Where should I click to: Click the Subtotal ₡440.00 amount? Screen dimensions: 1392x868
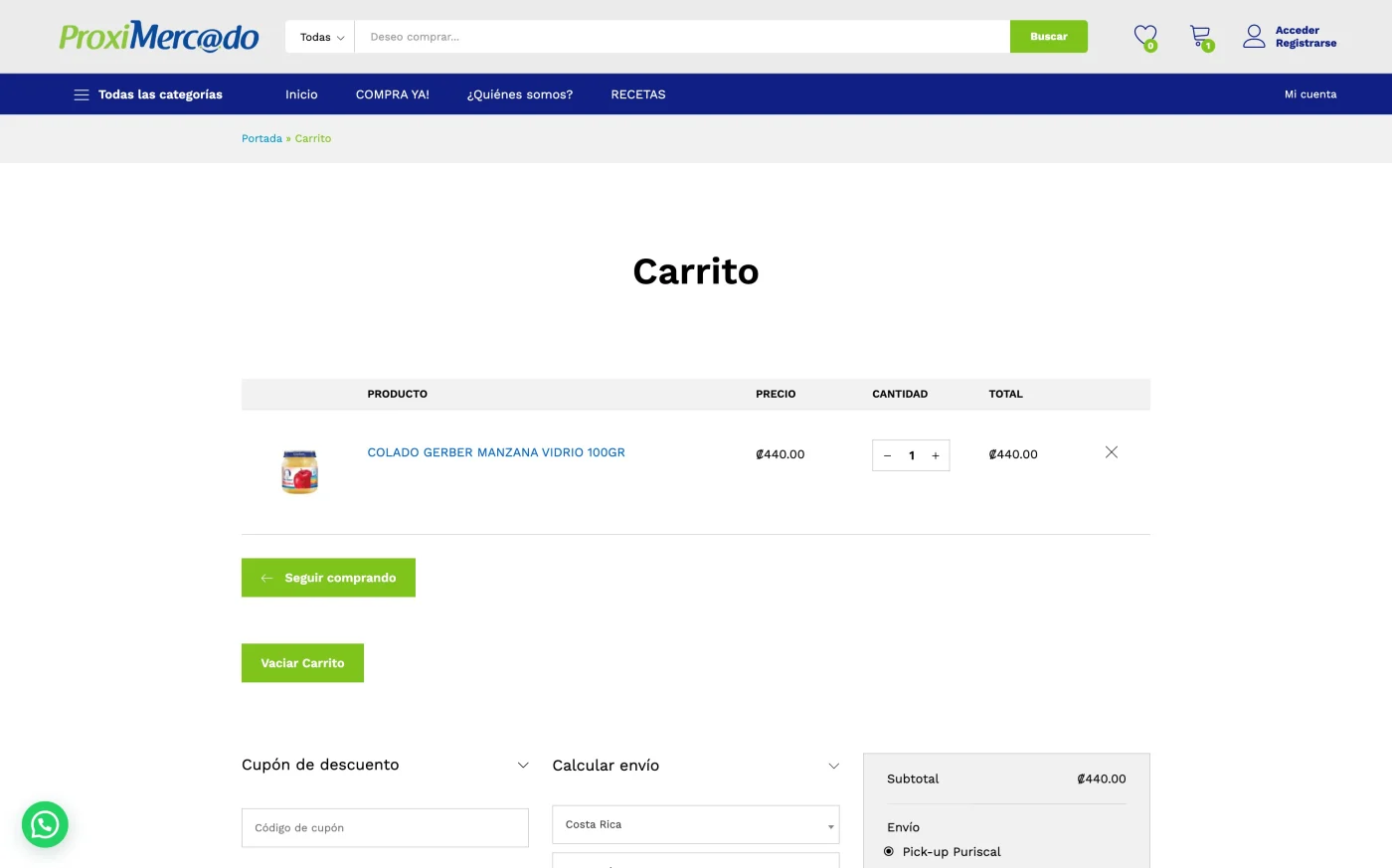pos(1102,779)
